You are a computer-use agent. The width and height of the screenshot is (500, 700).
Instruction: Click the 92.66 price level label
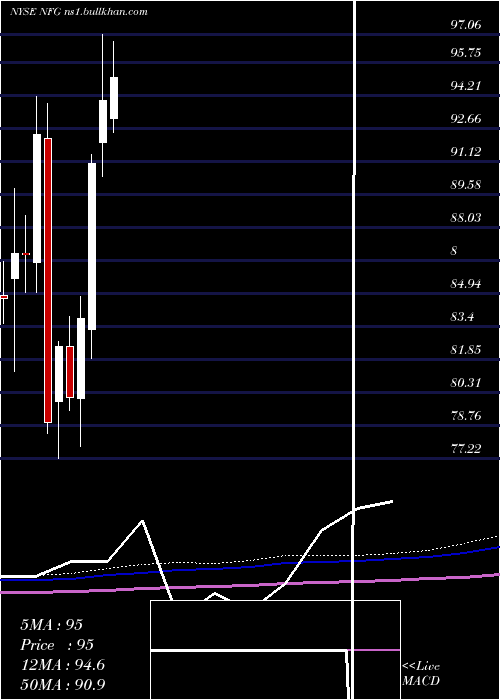pyautogui.click(x=466, y=119)
